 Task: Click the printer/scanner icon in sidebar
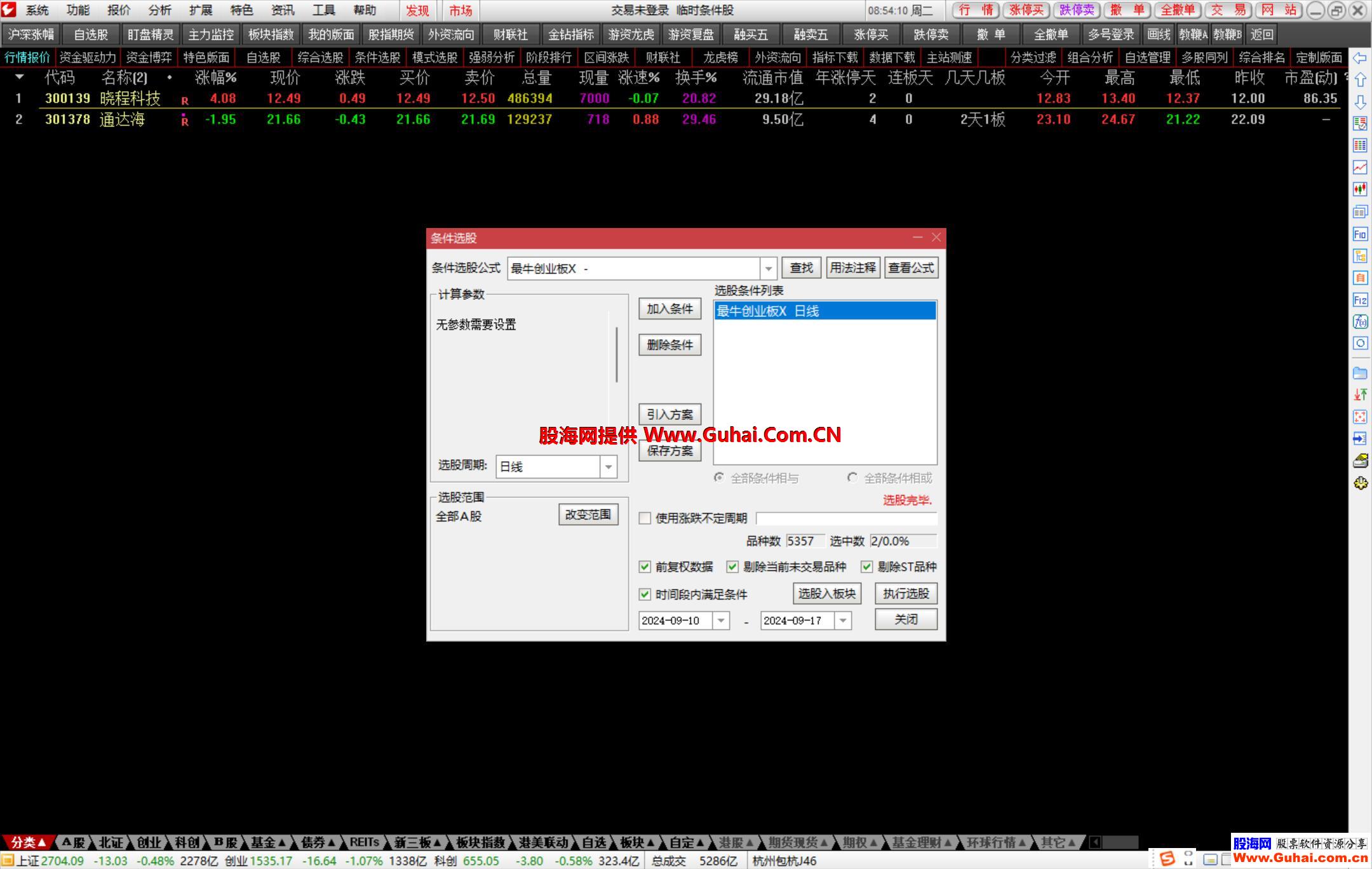tap(1360, 461)
